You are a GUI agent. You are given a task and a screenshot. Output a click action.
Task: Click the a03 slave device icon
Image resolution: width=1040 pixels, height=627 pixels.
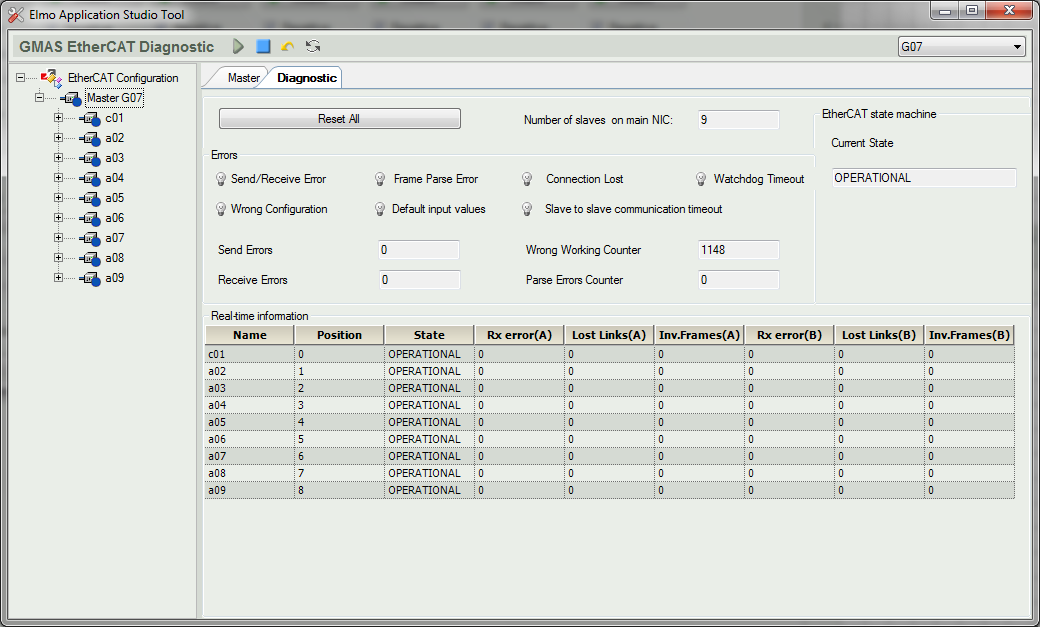90,159
